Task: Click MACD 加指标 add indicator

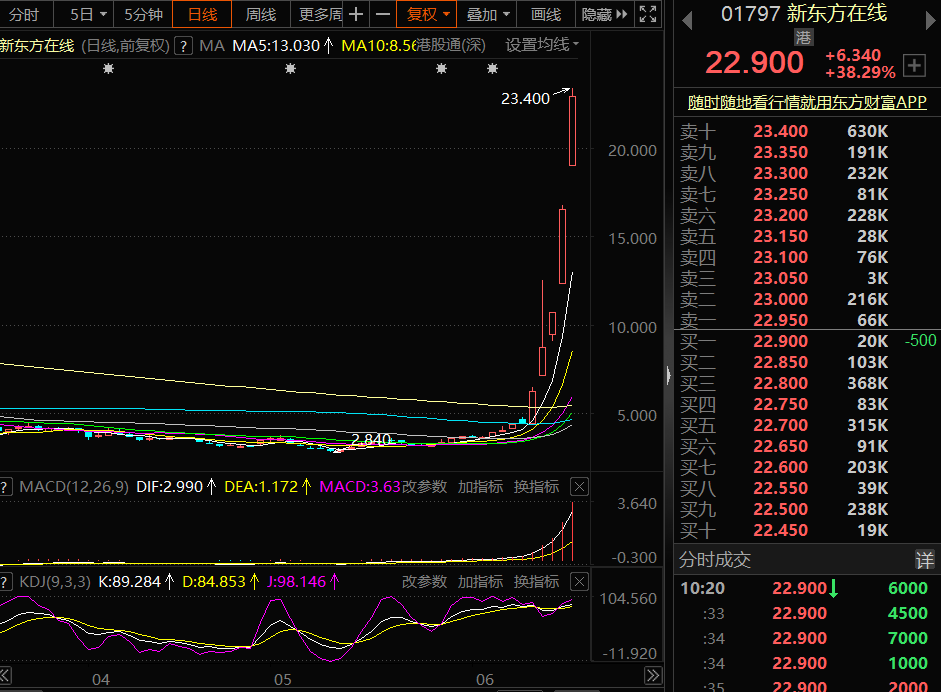Action: 480,487
